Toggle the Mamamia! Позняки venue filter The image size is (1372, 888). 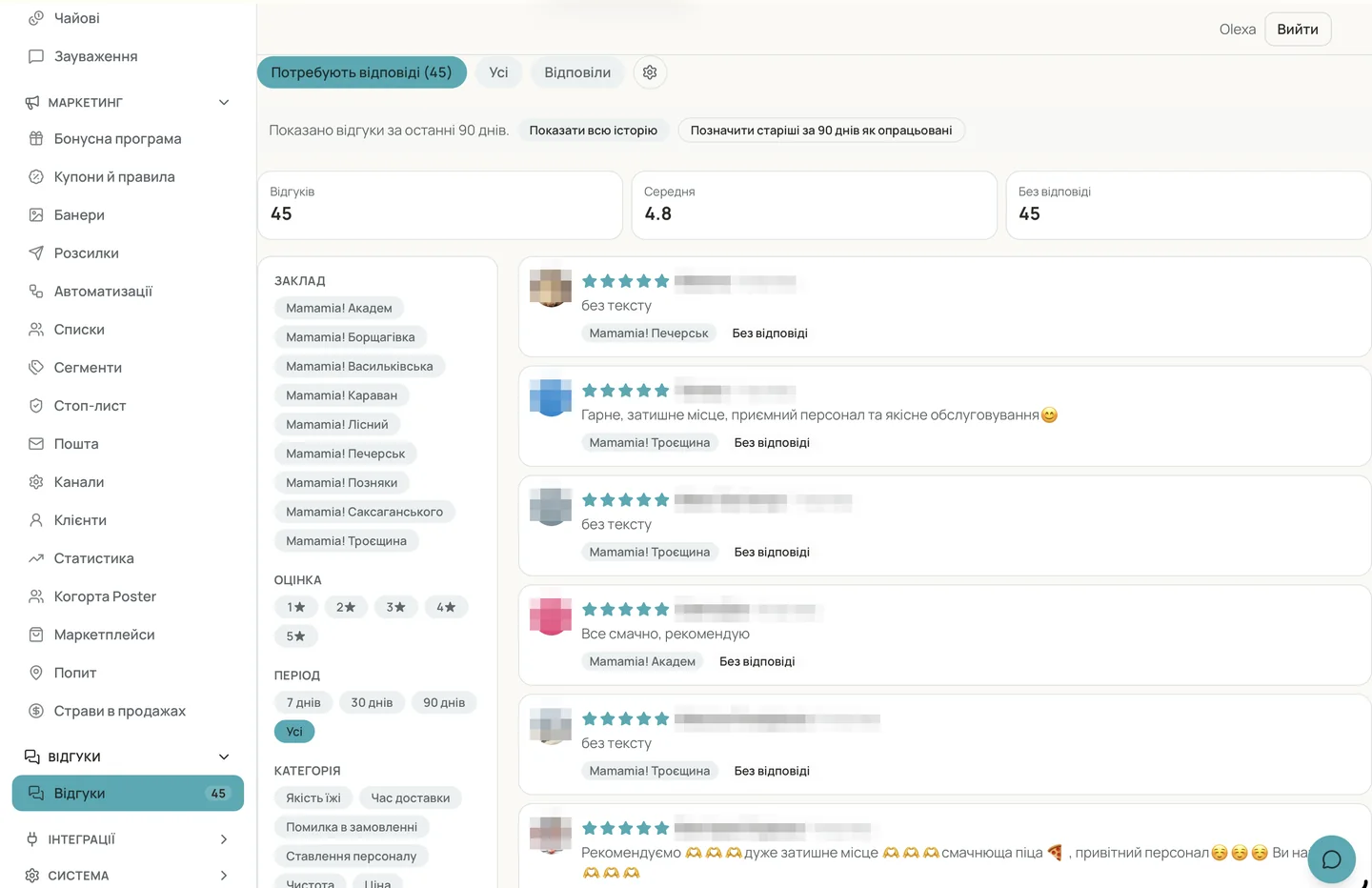[342, 482]
